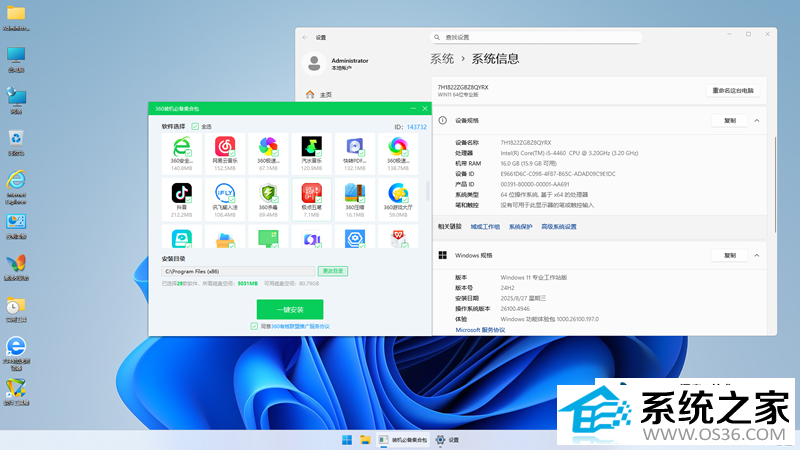
Task: Click the 24H2 version number text
Action: (x=507, y=288)
